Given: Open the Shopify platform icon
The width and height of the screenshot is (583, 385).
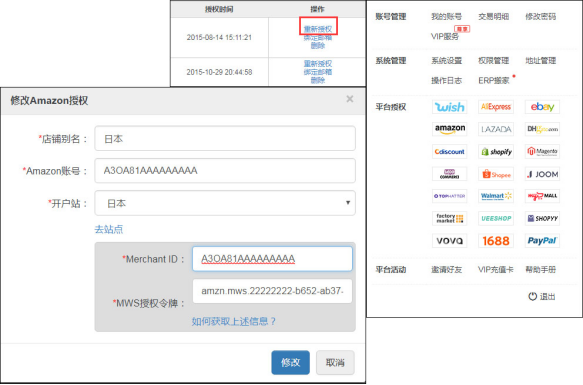Looking at the screenshot, I should (496, 151).
